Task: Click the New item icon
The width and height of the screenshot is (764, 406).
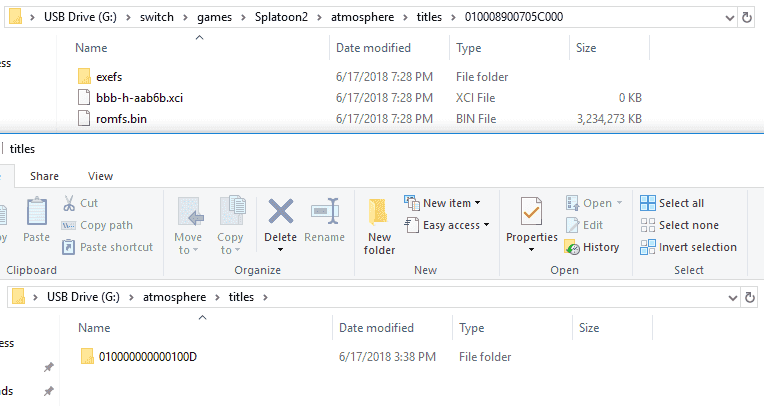Action: (412, 203)
